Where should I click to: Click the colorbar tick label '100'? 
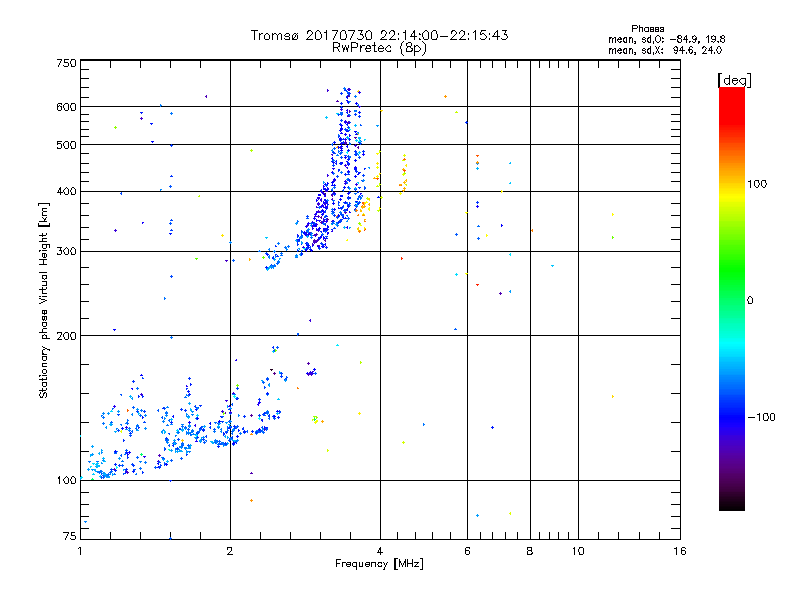pos(757,184)
